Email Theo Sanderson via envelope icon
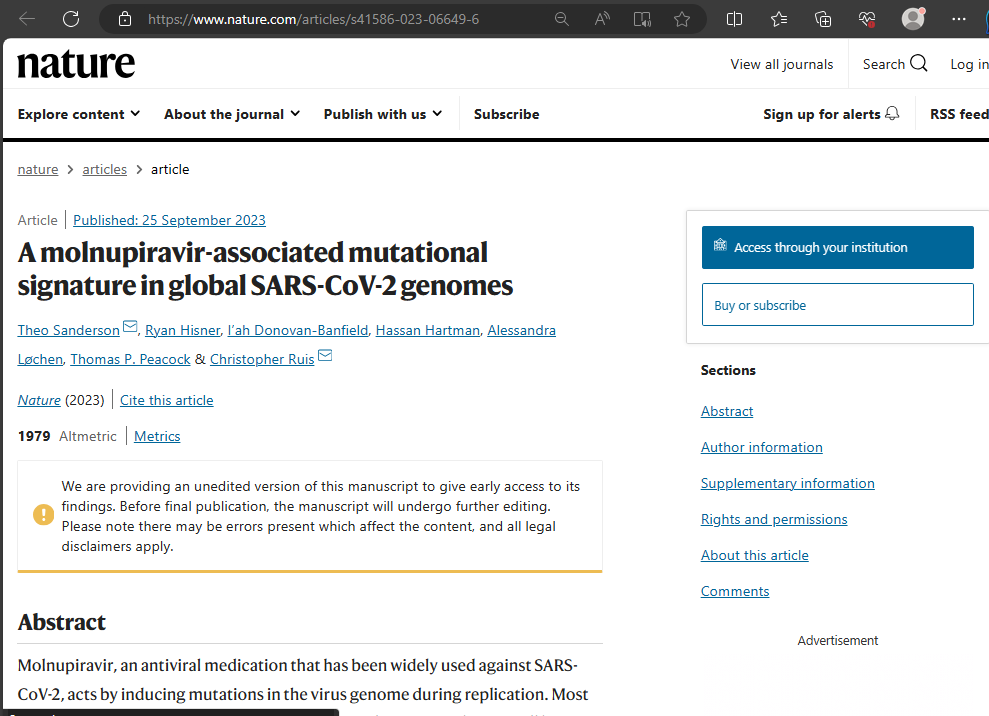Screen dimensions: 989x716 pyautogui.click(x=130, y=327)
